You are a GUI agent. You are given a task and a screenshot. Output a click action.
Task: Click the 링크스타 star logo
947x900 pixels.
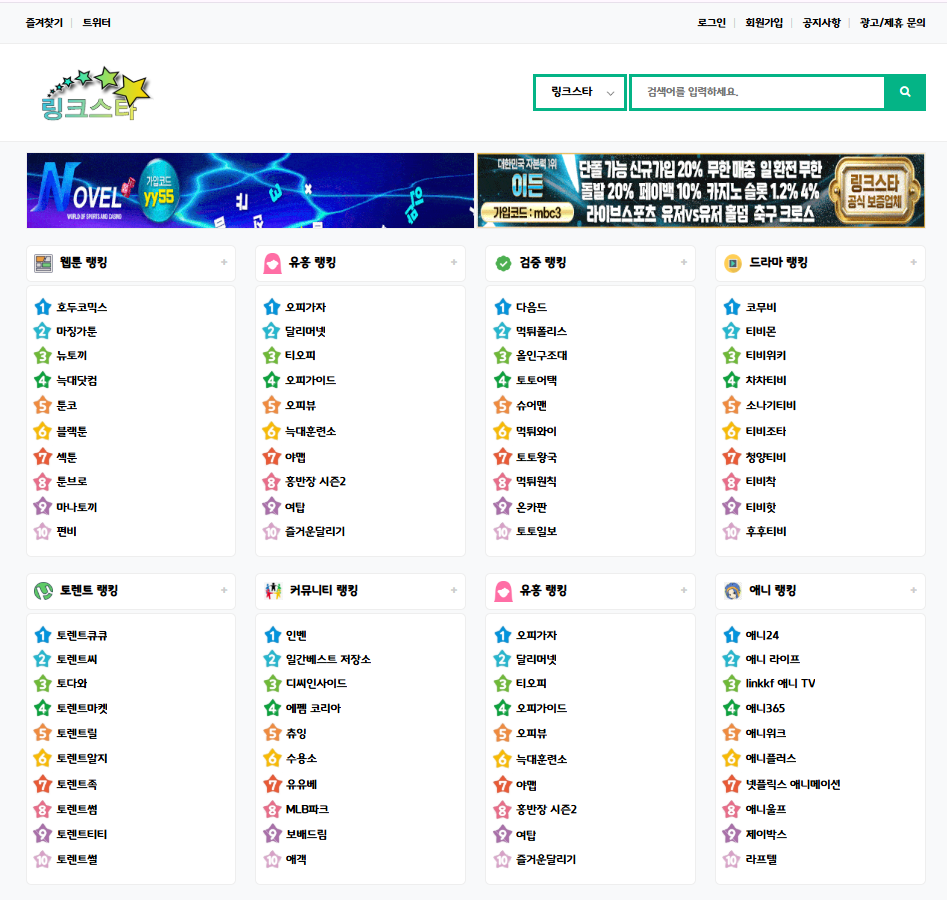click(x=95, y=95)
